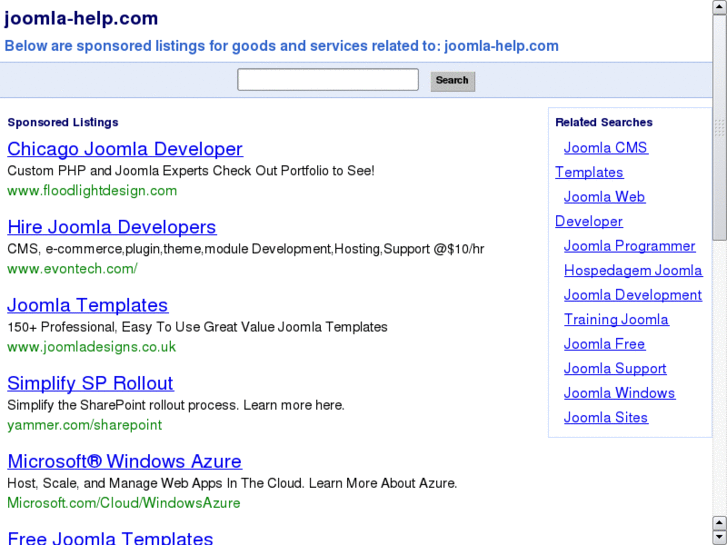Screen dimensions: 727x545
Task: Select Hospedagem Joomla related search
Action: pos(633,270)
